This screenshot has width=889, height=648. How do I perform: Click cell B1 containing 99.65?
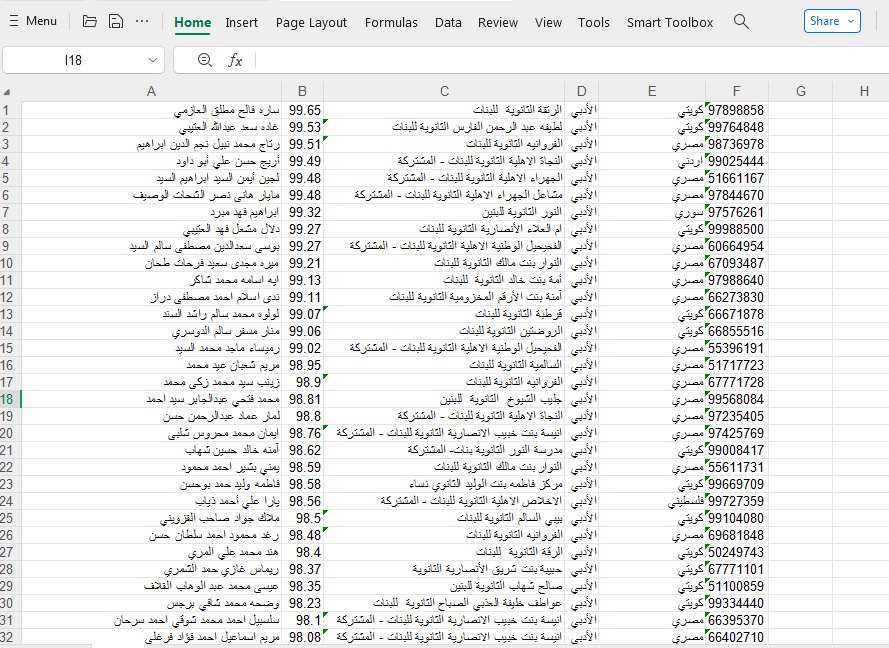pyautogui.click(x=302, y=110)
